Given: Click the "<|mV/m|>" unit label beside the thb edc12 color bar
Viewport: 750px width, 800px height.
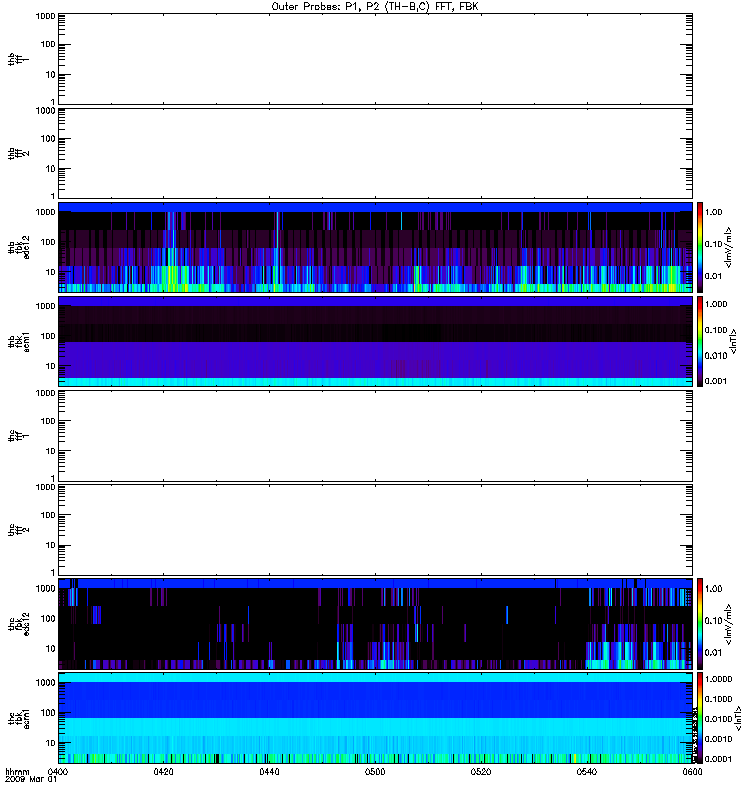Looking at the screenshot, I should tap(729, 247).
